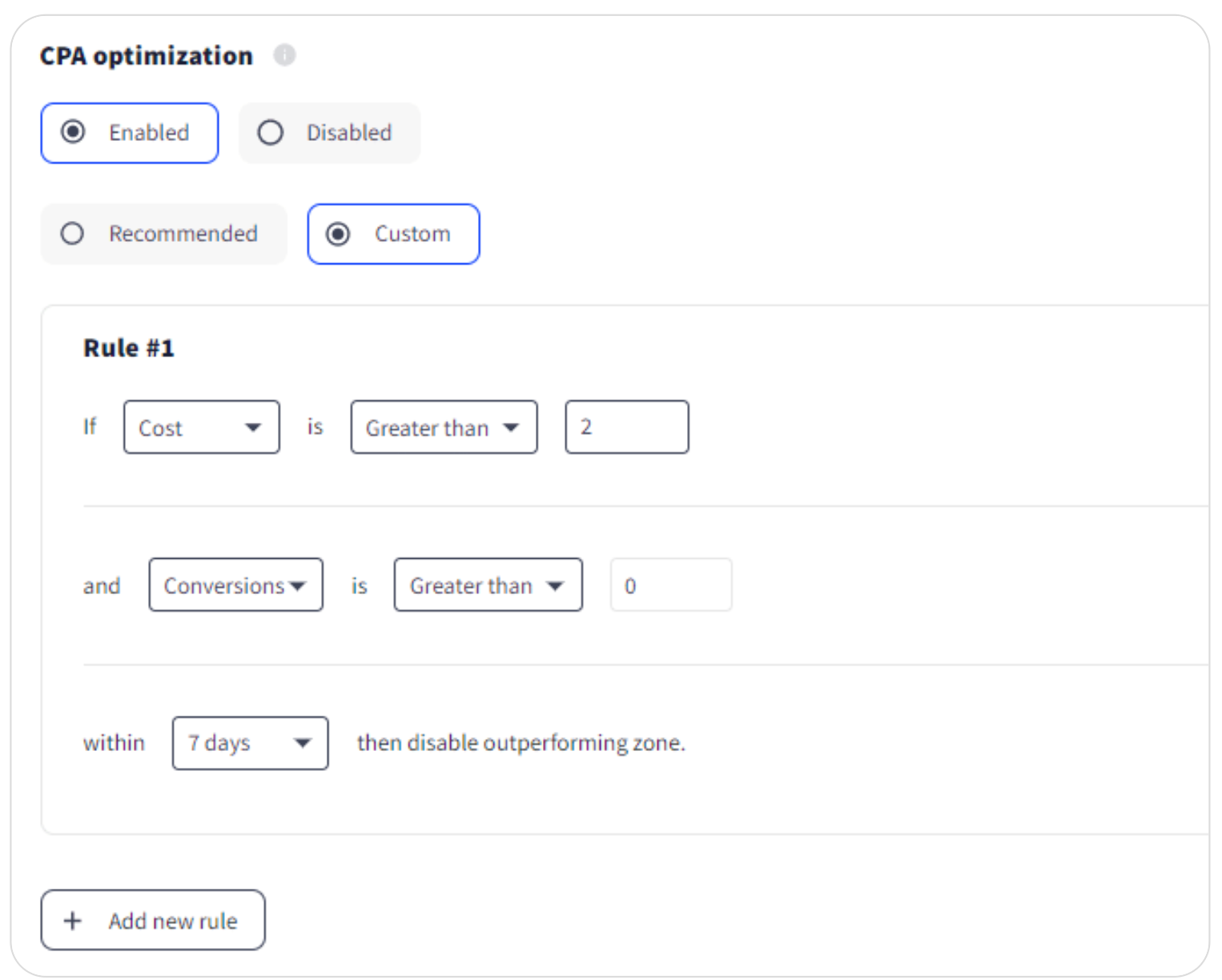The width and height of the screenshot is (1222, 980).
Task: Focus the conversions value field containing 0
Action: tap(670, 585)
